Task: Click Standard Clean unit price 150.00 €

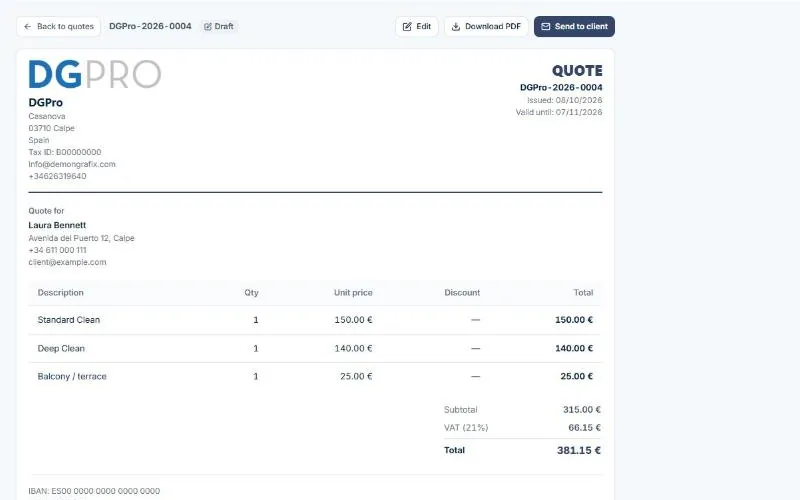Action: [x=353, y=320]
